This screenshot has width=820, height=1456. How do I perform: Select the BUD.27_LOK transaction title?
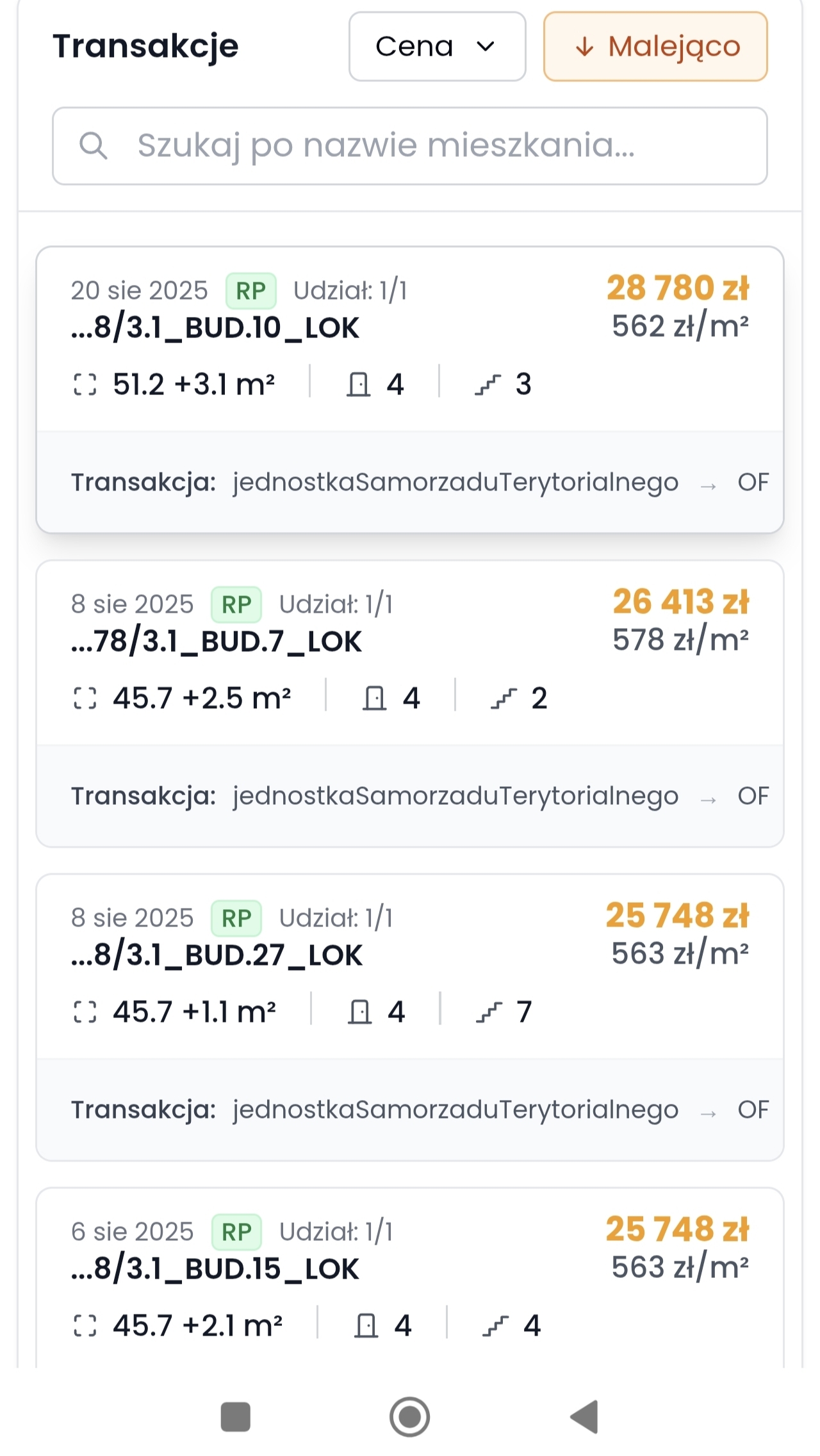click(217, 955)
